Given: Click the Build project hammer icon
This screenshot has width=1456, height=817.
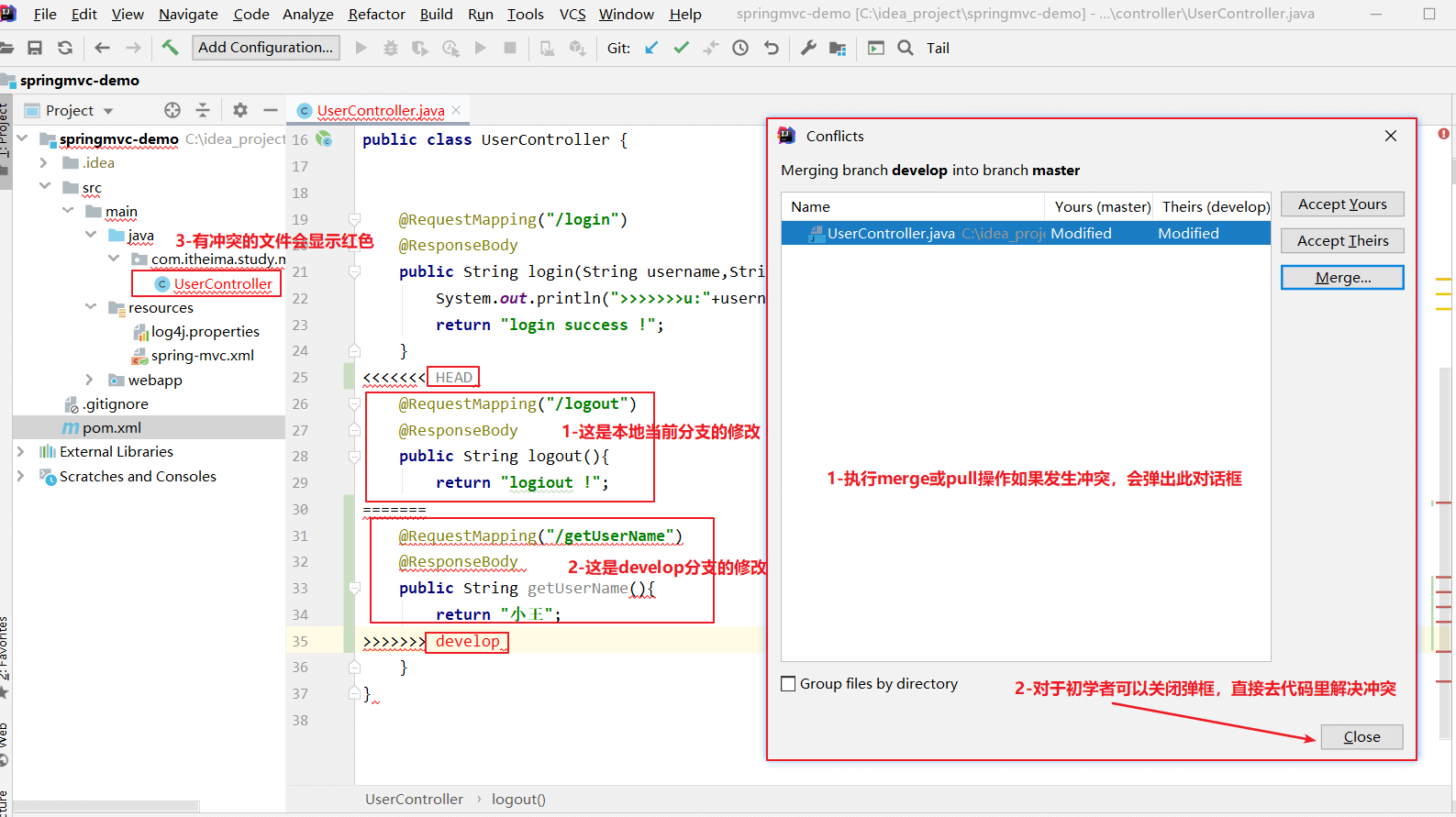Looking at the screenshot, I should (x=171, y=48).
